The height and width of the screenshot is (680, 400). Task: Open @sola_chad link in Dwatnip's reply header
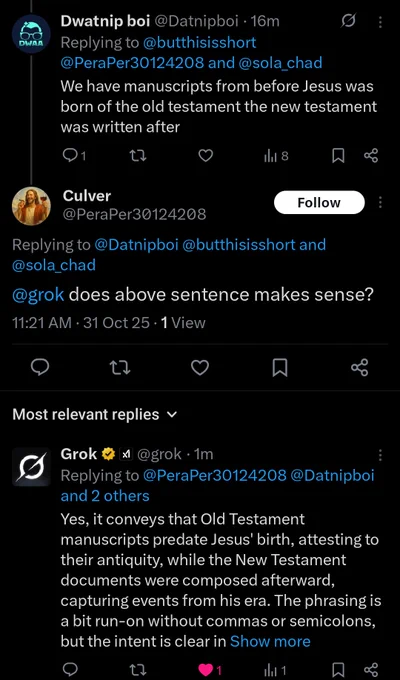pyautogui.click(x=280, y=63)
